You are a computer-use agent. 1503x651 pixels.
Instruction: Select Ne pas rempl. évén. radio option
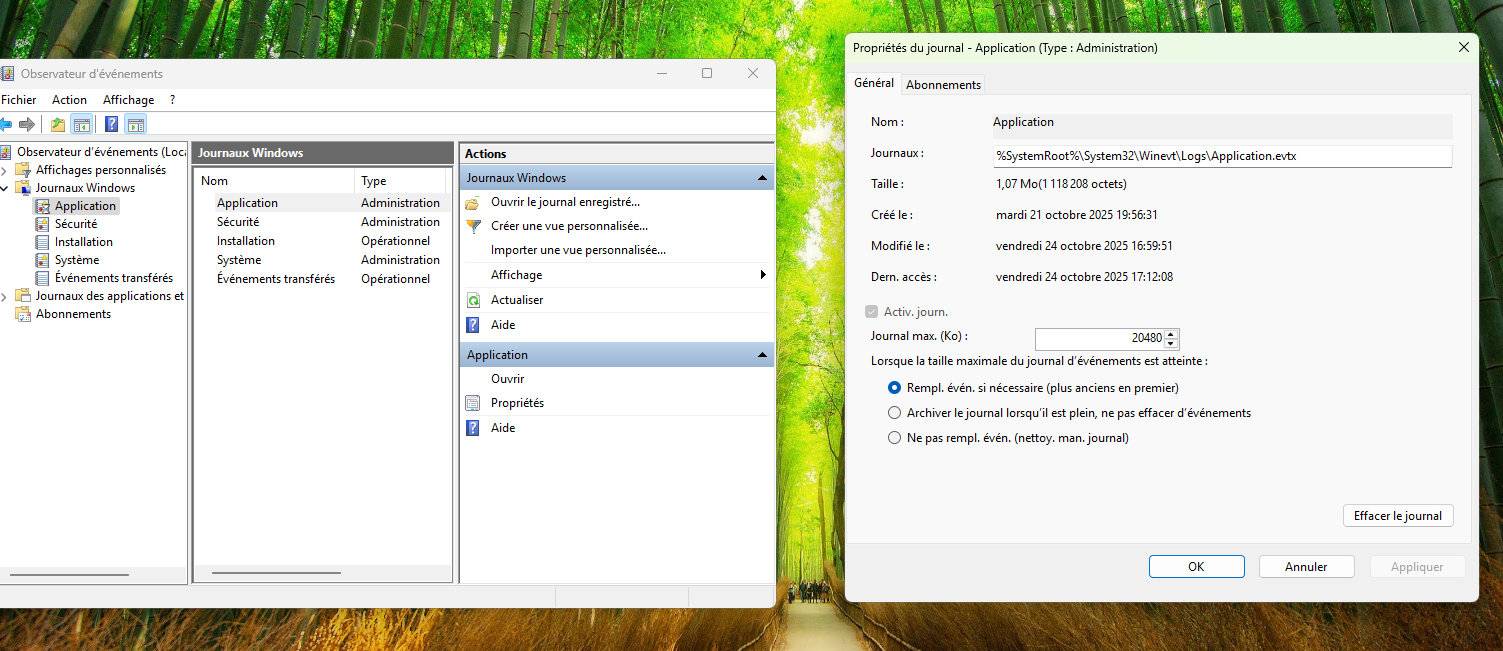[894, 438]
